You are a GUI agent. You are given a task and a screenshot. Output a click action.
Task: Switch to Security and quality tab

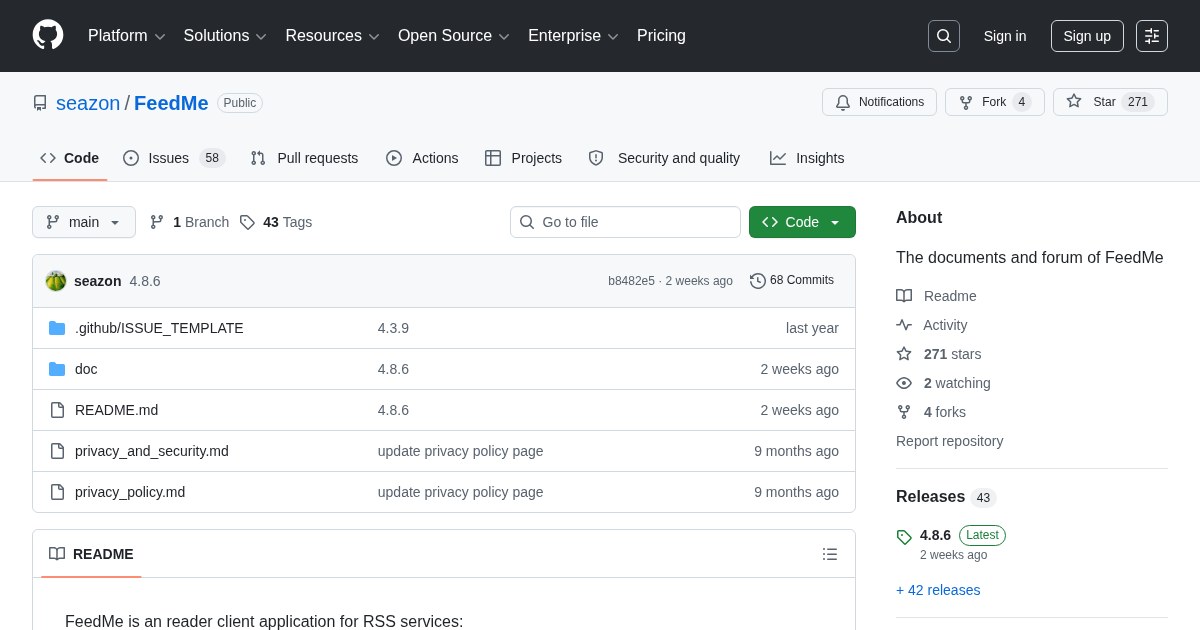pos(664,158)
